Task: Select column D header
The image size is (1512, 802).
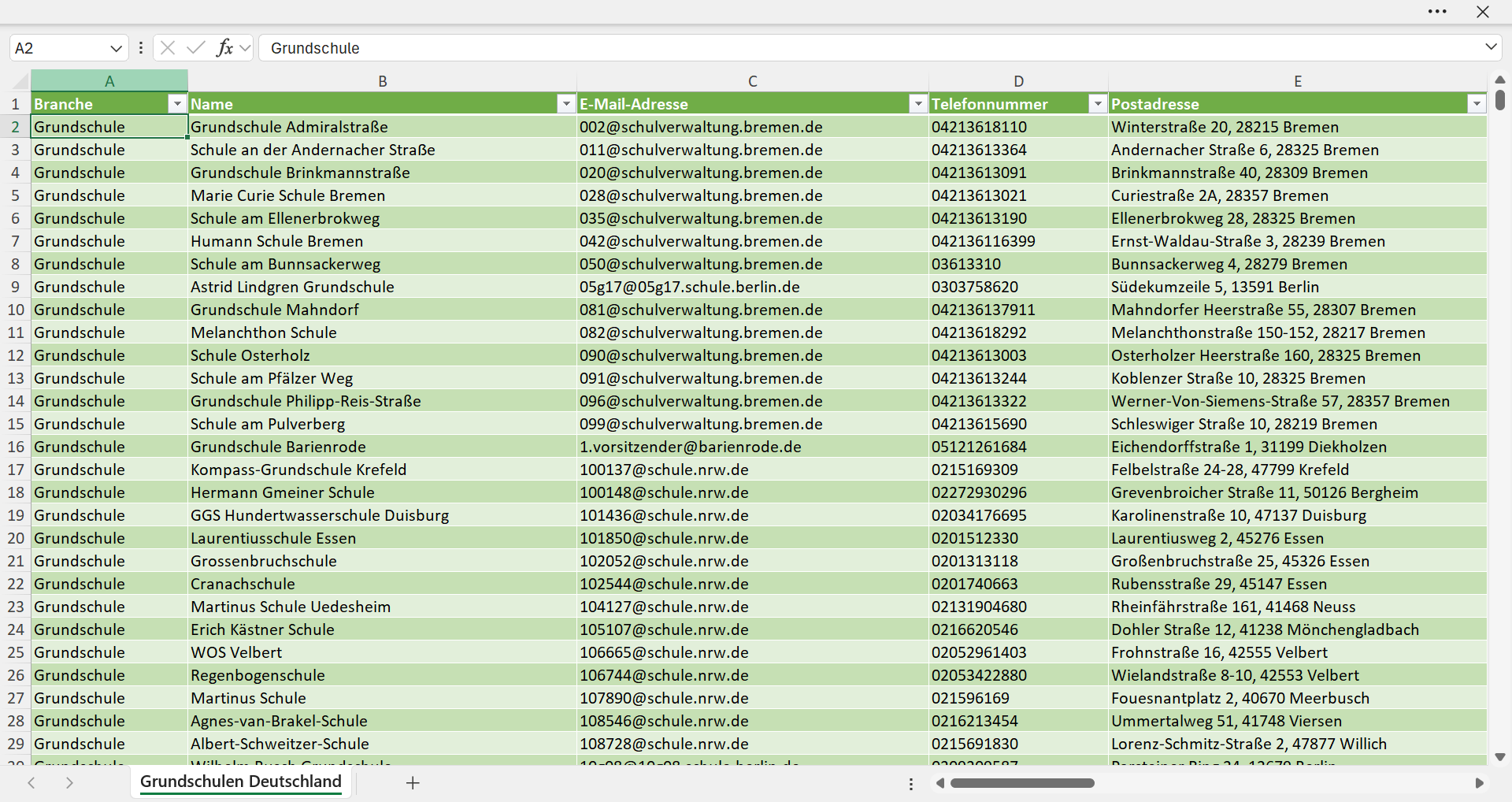Action: click(x=1019, y=81)
